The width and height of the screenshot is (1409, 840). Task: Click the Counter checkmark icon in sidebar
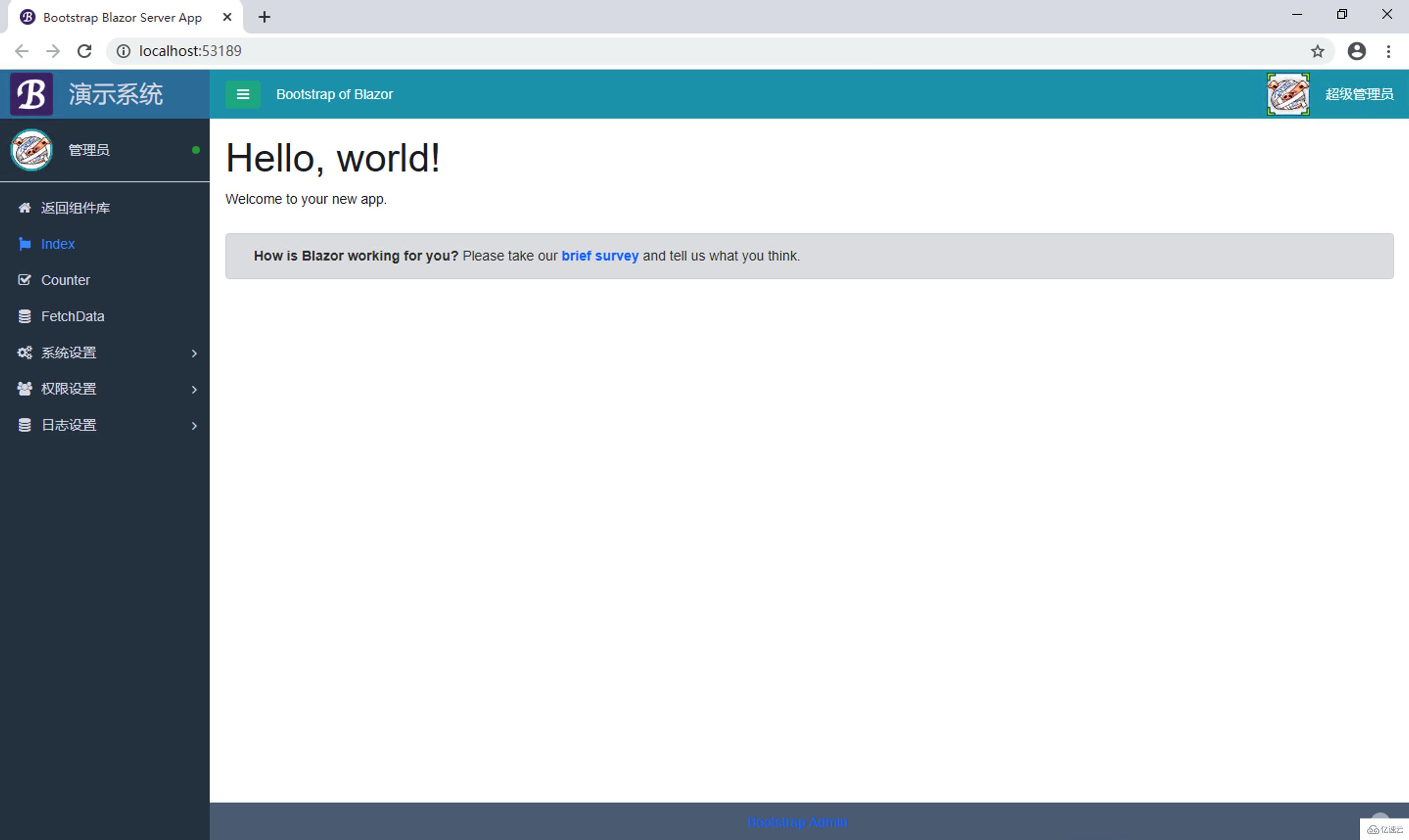24,280
